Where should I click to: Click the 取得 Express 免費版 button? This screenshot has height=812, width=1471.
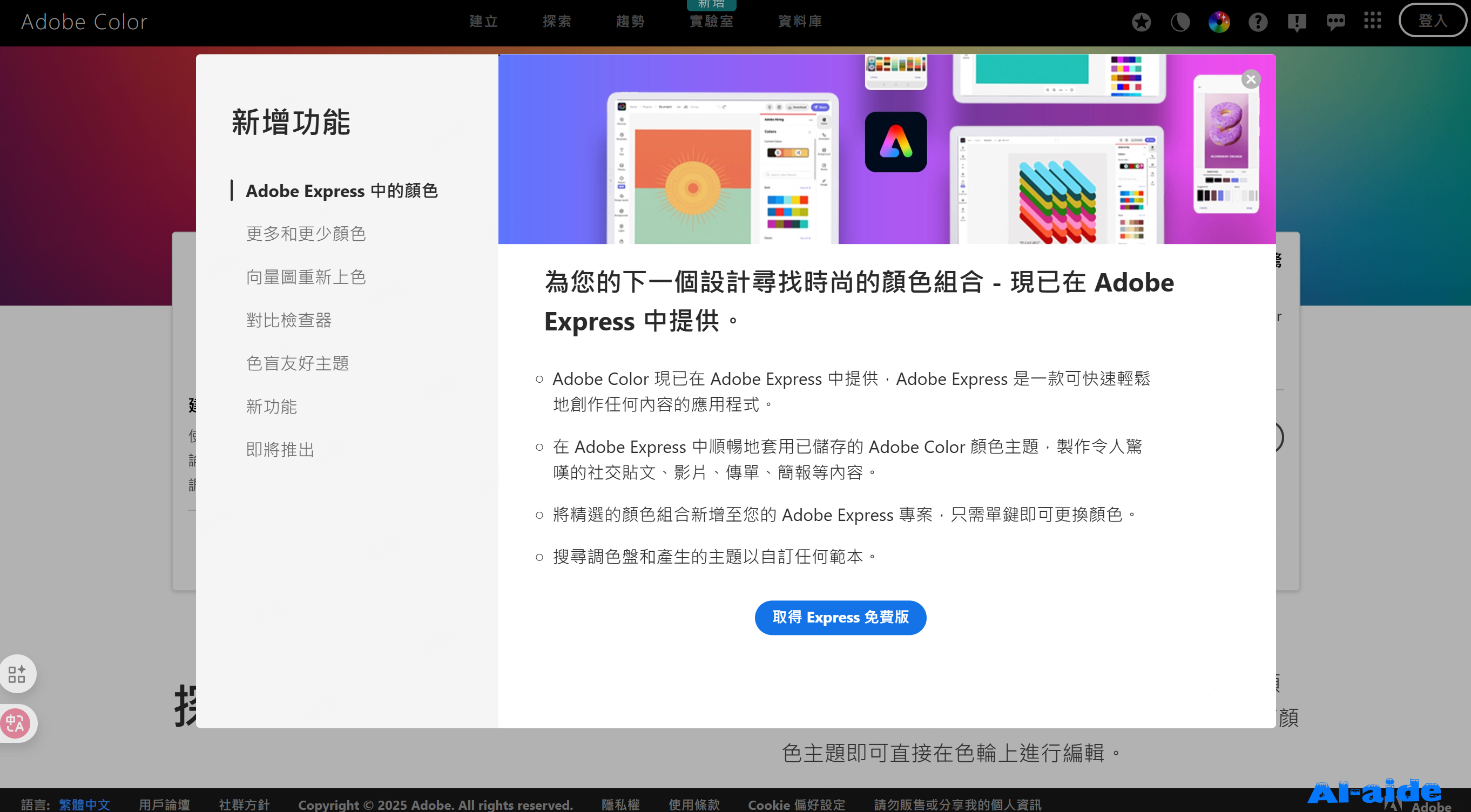coord(840,617)
